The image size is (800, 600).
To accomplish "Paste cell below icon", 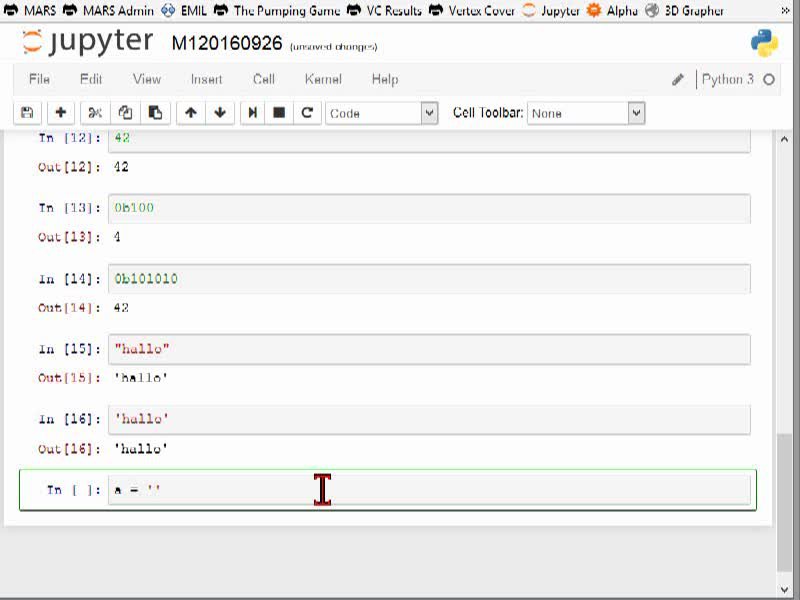I will (155, 113).
